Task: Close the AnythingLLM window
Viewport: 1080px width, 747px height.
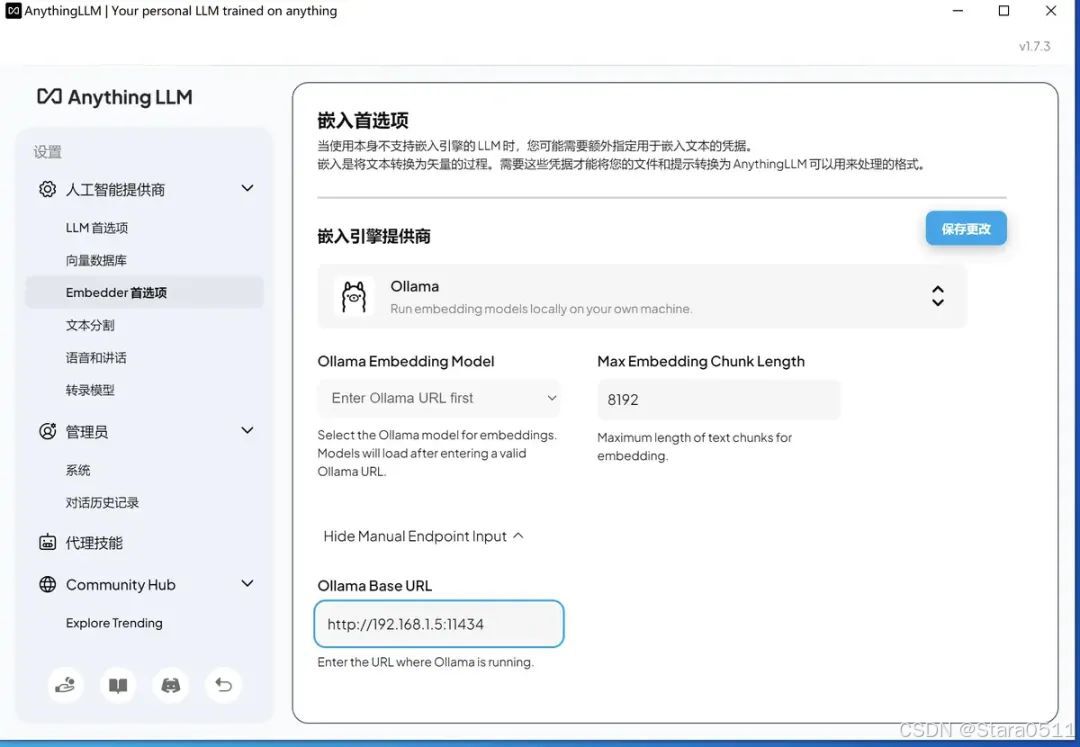Action: (1050, 11)
